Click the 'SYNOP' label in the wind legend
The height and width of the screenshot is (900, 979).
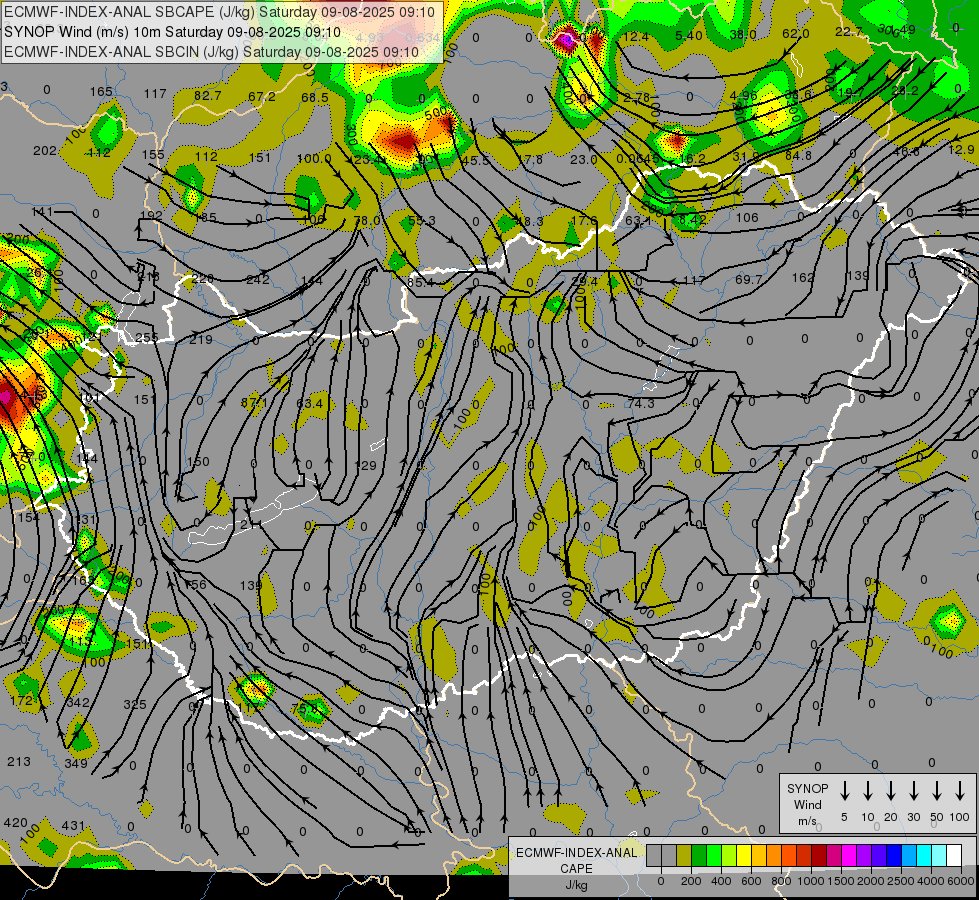tap(807, 789)
